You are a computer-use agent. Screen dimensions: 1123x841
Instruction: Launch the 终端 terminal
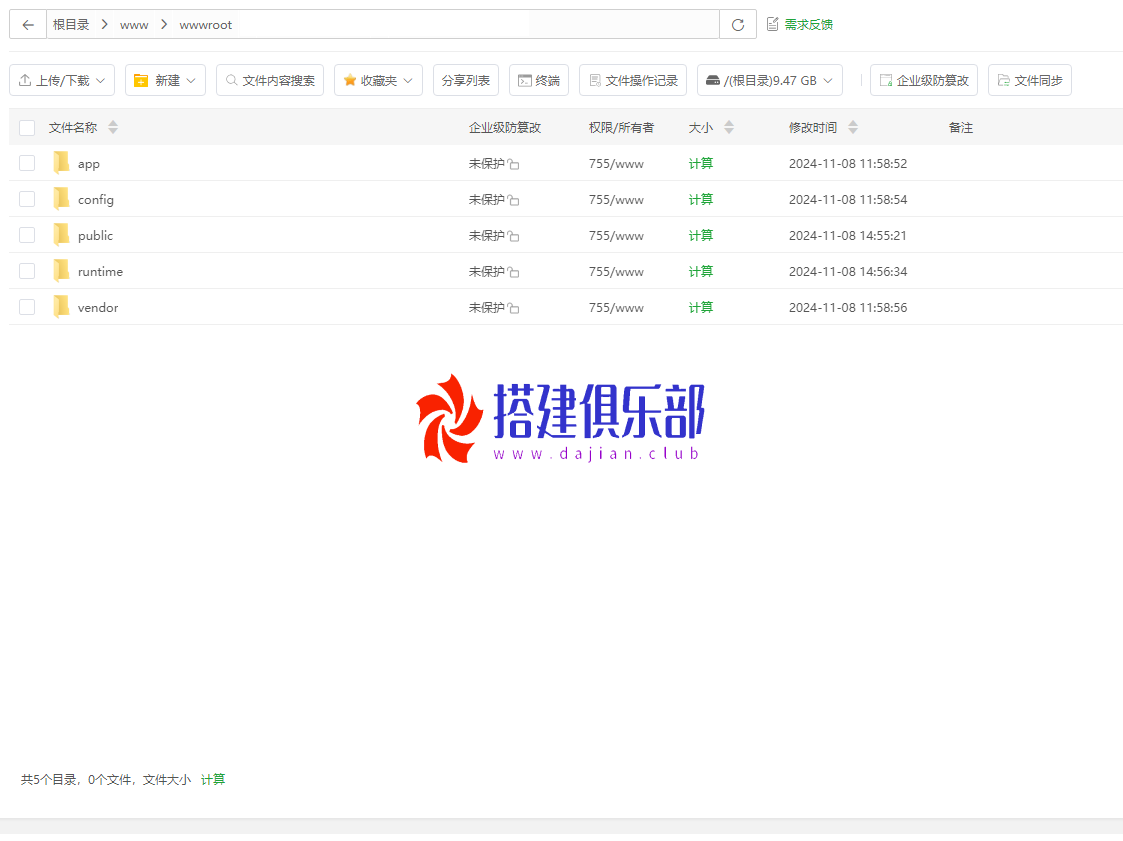click(539, 80)
